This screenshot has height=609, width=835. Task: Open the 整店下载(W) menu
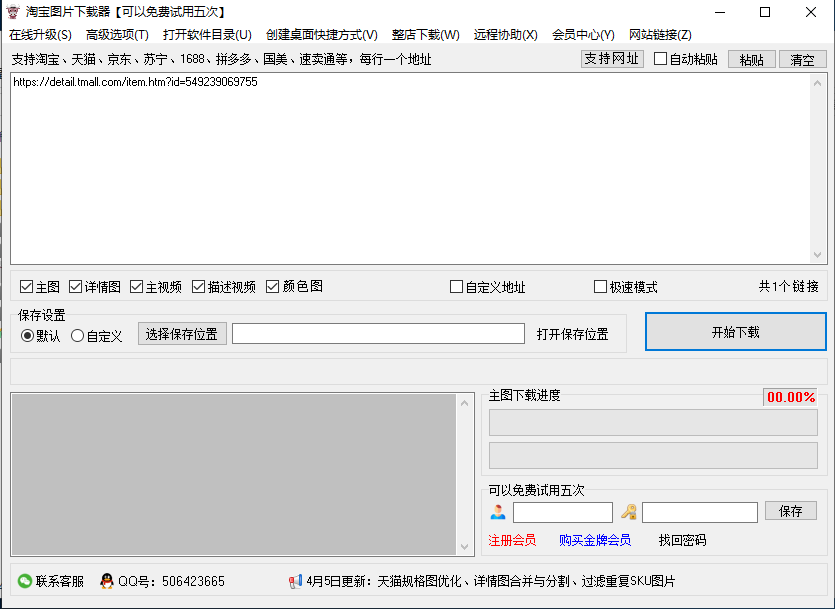point(425,35)
